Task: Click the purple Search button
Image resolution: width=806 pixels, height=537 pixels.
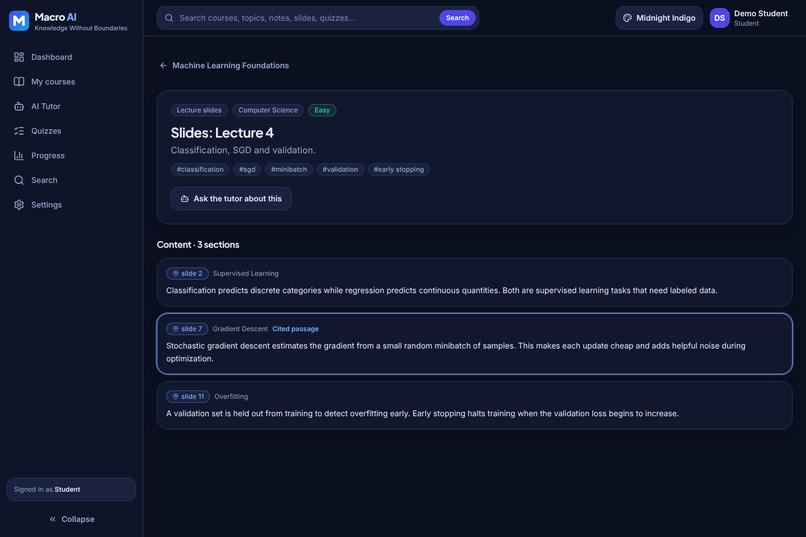Action: point(457,18)
